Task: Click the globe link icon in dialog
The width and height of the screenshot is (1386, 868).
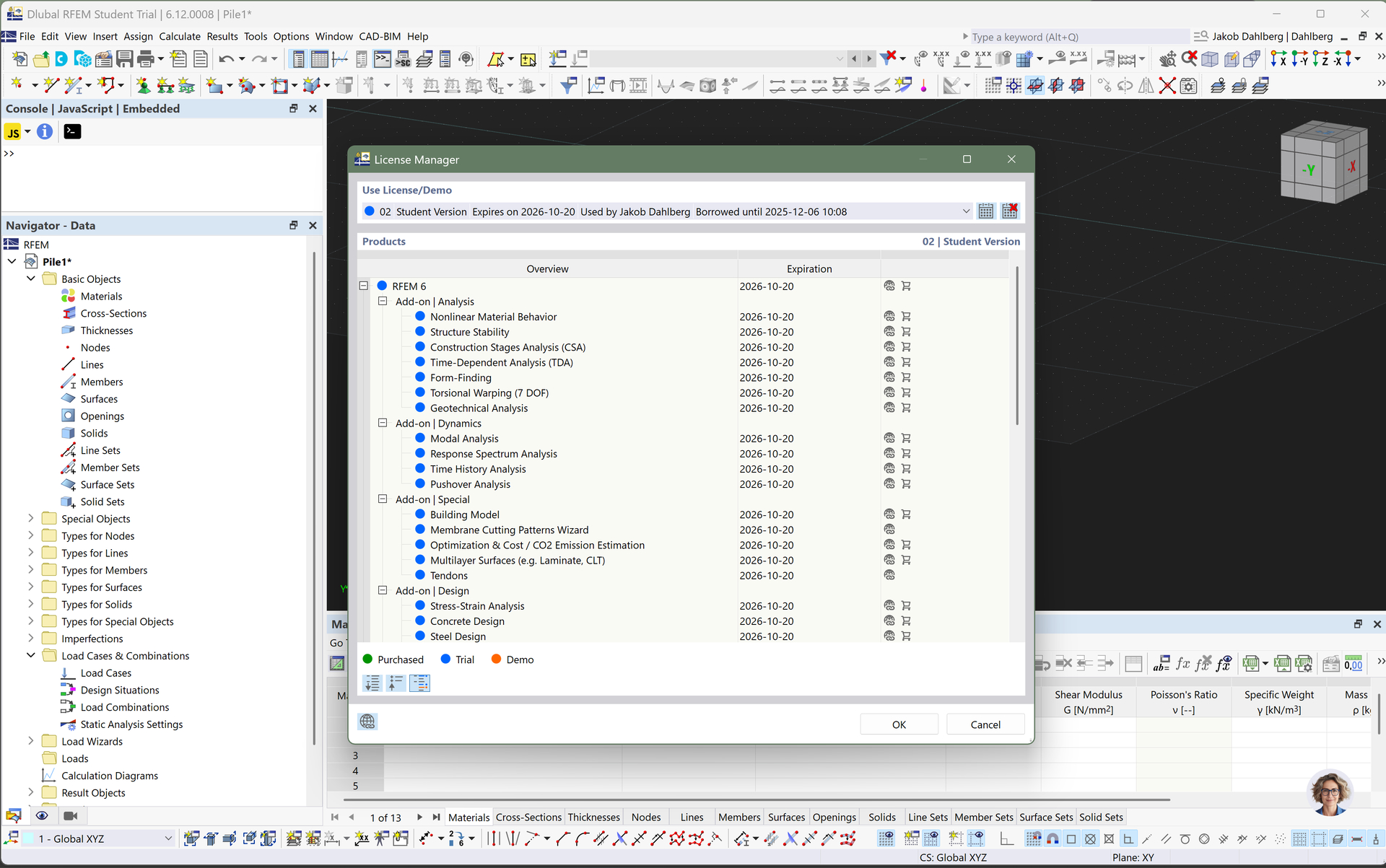Action: click(x=367, y=722)
